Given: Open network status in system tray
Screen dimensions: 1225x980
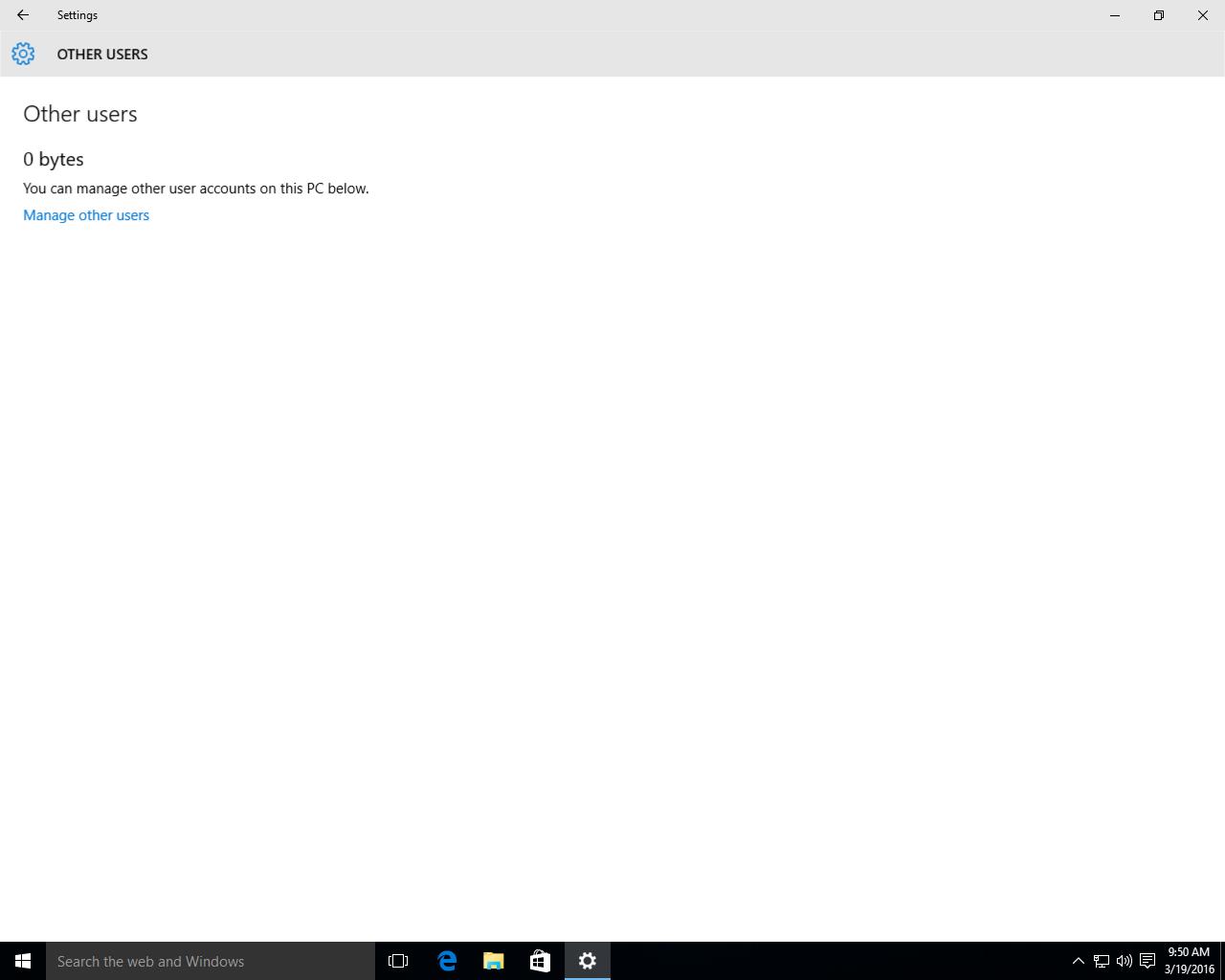Looking at the screenshot, I should point(1102,961).
